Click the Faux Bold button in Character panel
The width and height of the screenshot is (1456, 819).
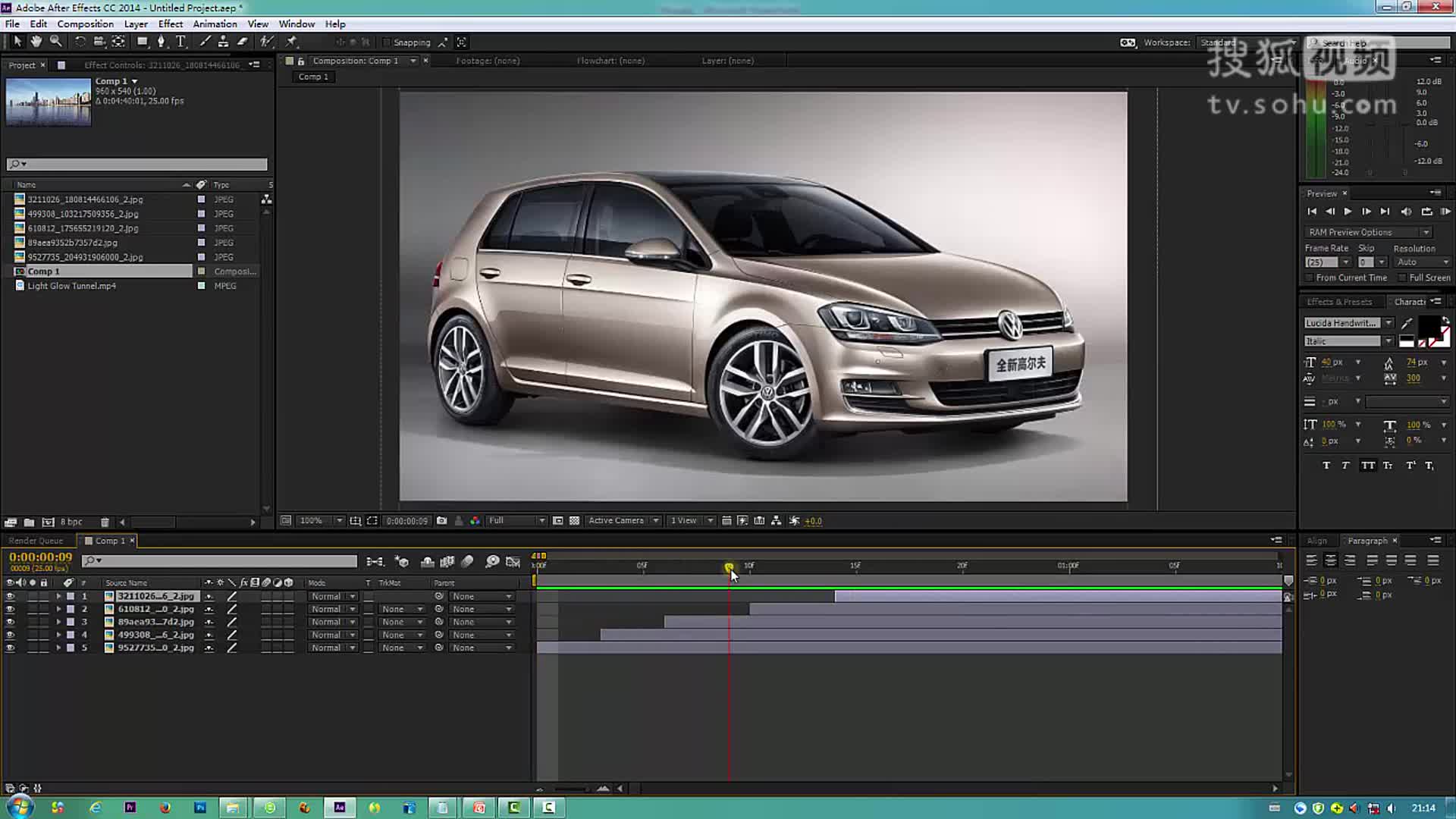click(1326, 466)
